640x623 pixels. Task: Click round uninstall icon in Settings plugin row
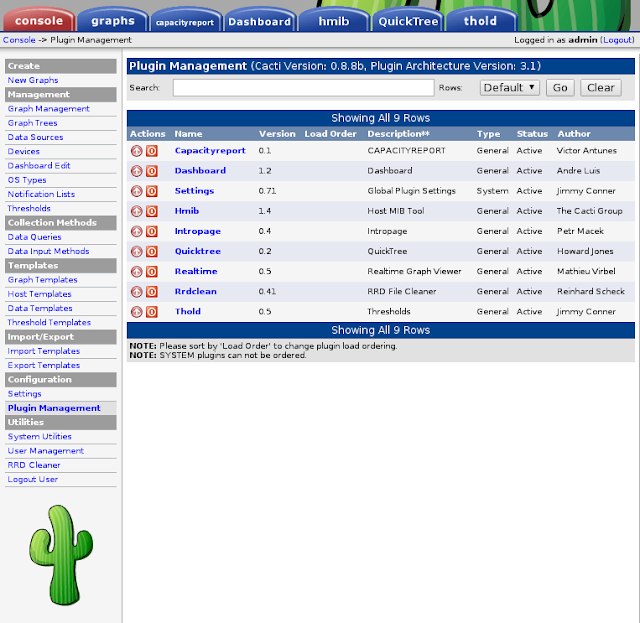136,191
